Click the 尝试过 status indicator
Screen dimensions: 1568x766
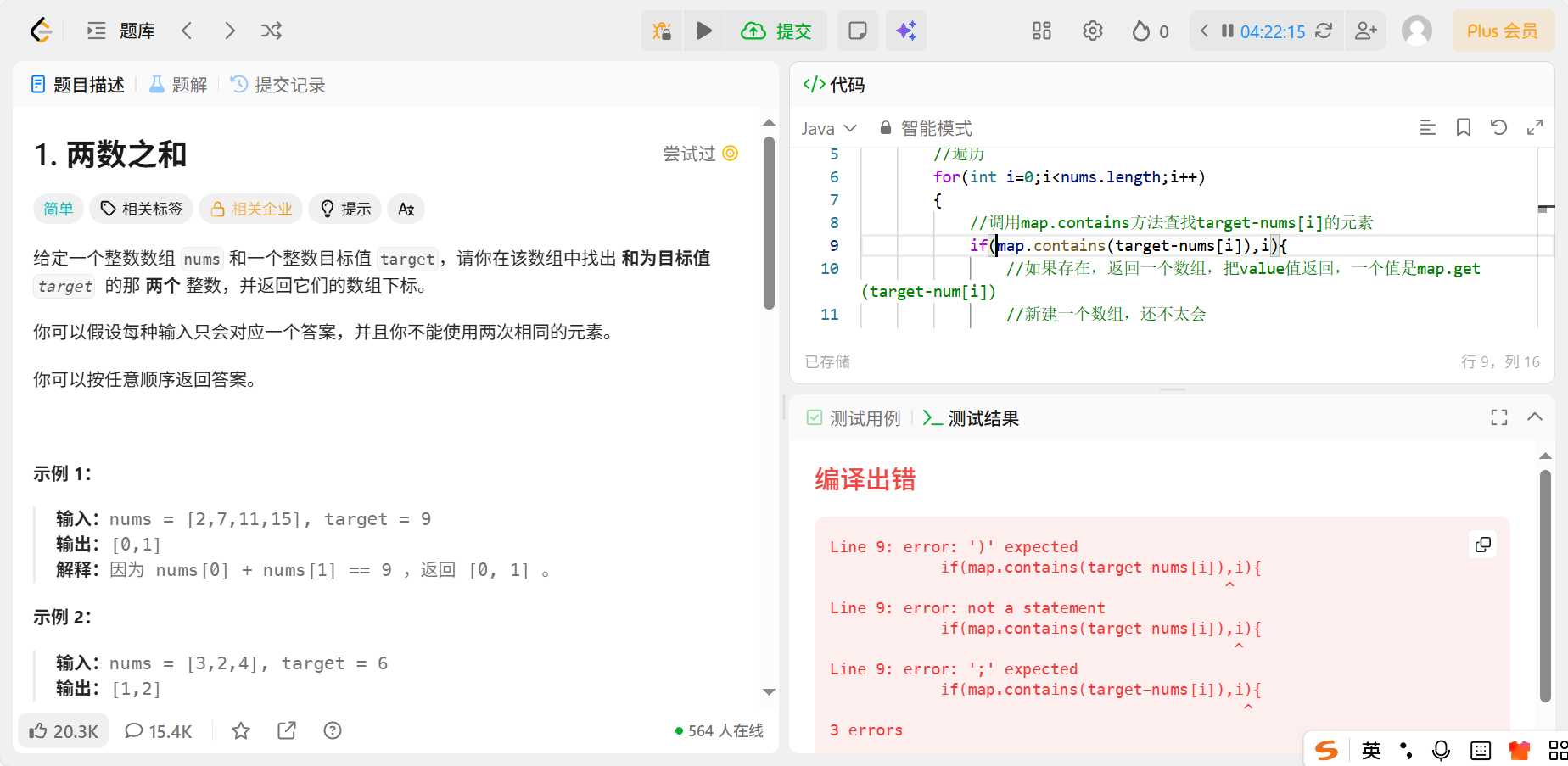click(x=700, y=154)
